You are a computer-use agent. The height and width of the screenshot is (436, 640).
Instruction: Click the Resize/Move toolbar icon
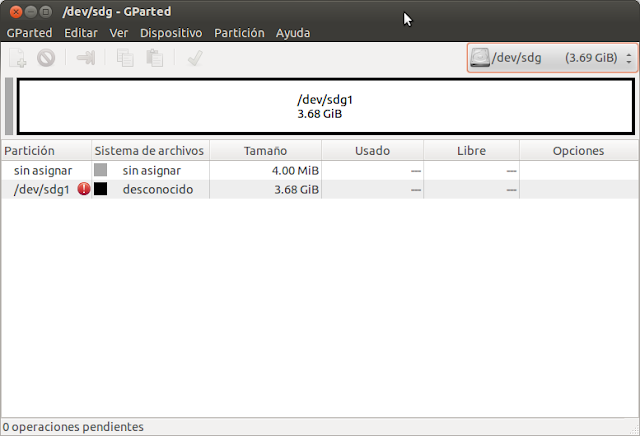86,58
